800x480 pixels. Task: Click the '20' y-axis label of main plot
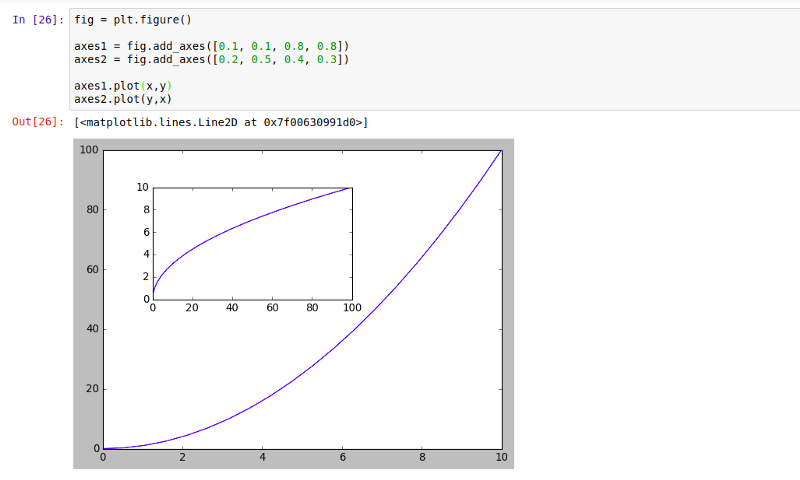92,389
